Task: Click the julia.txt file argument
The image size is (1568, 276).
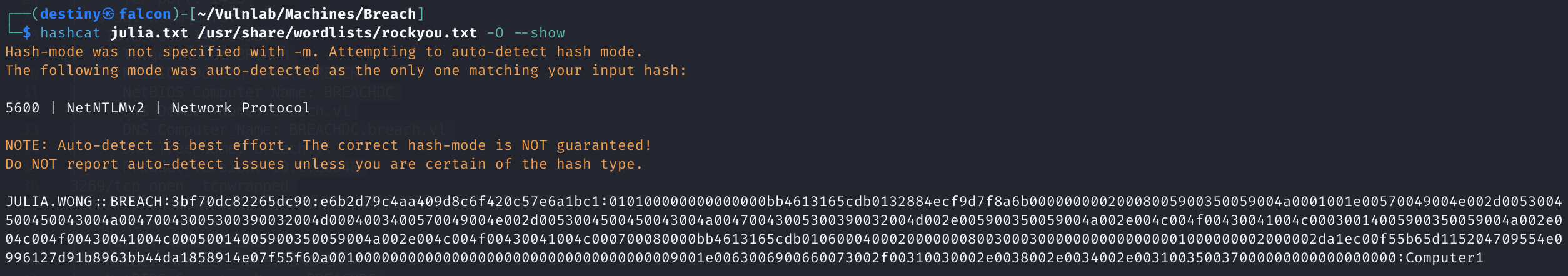Action: click(x=149, y=32)
